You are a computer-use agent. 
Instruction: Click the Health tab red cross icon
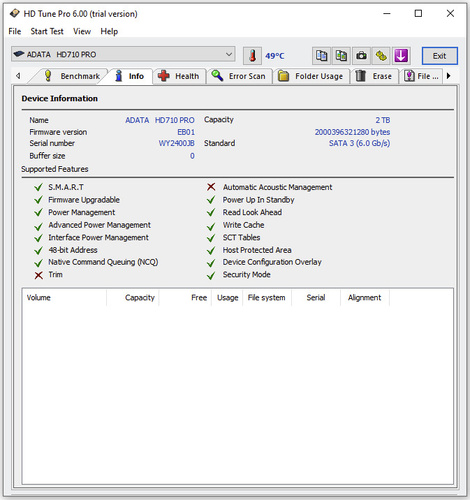[163, 76]
